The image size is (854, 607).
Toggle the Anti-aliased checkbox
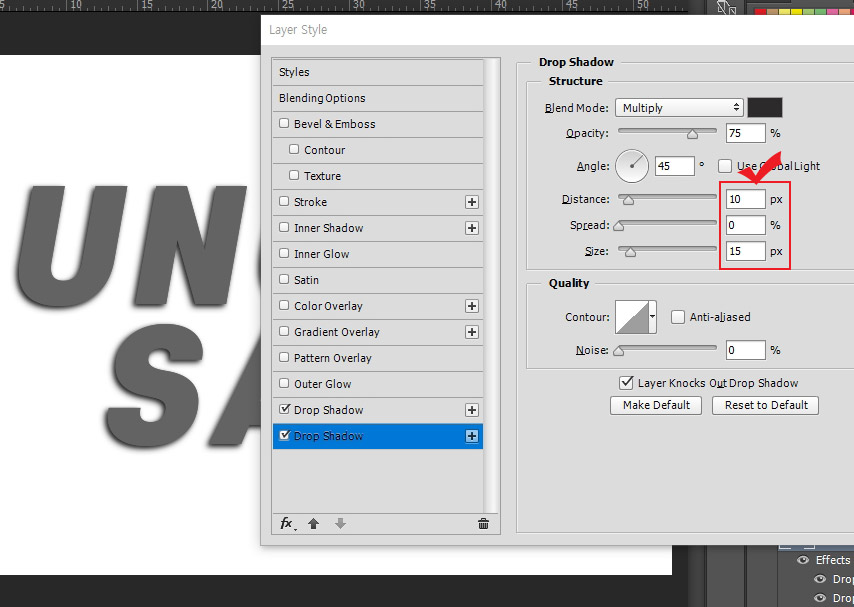678,317
